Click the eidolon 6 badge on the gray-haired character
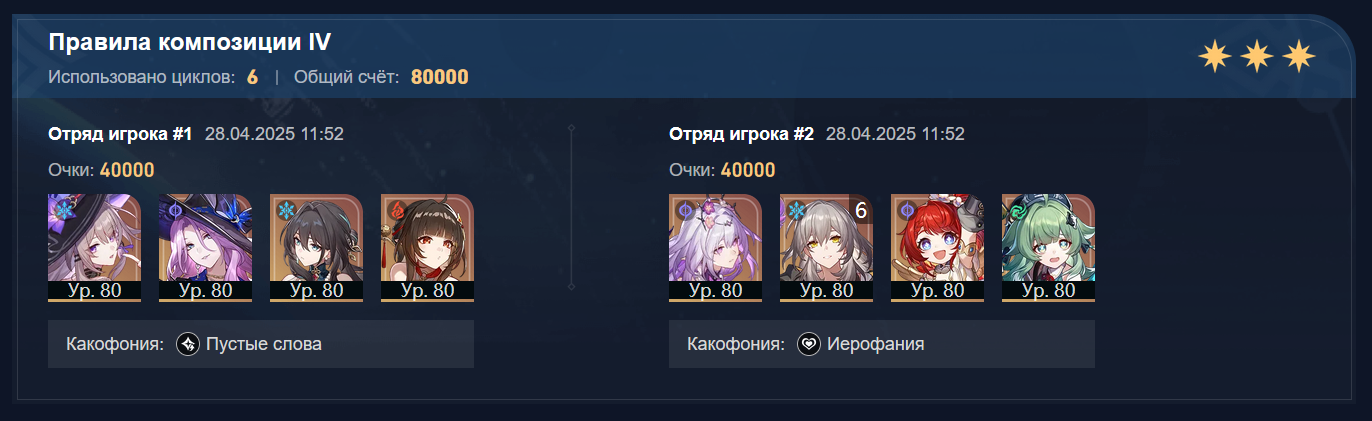The width and height of the screenshot is (1372, 421). click(x=860, y=209)
